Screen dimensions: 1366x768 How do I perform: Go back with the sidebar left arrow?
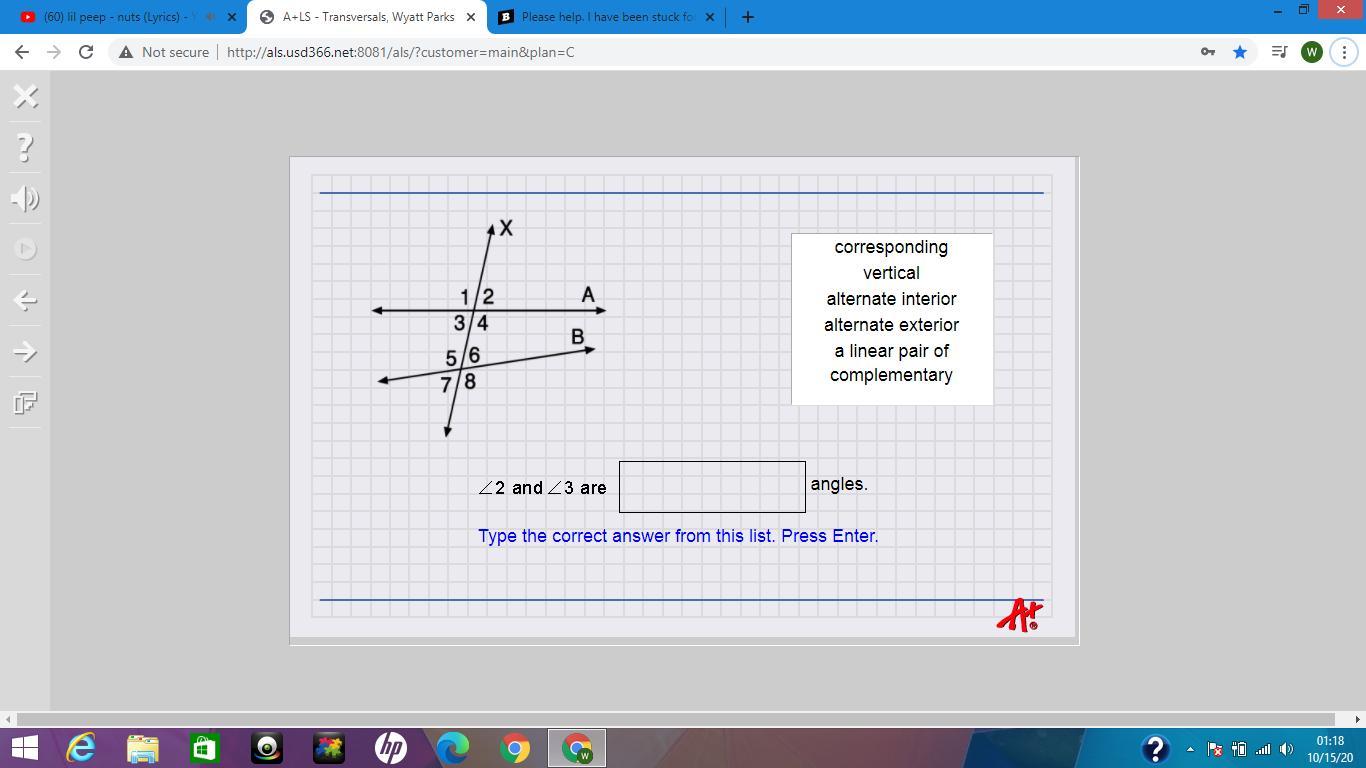click(26, 301)
